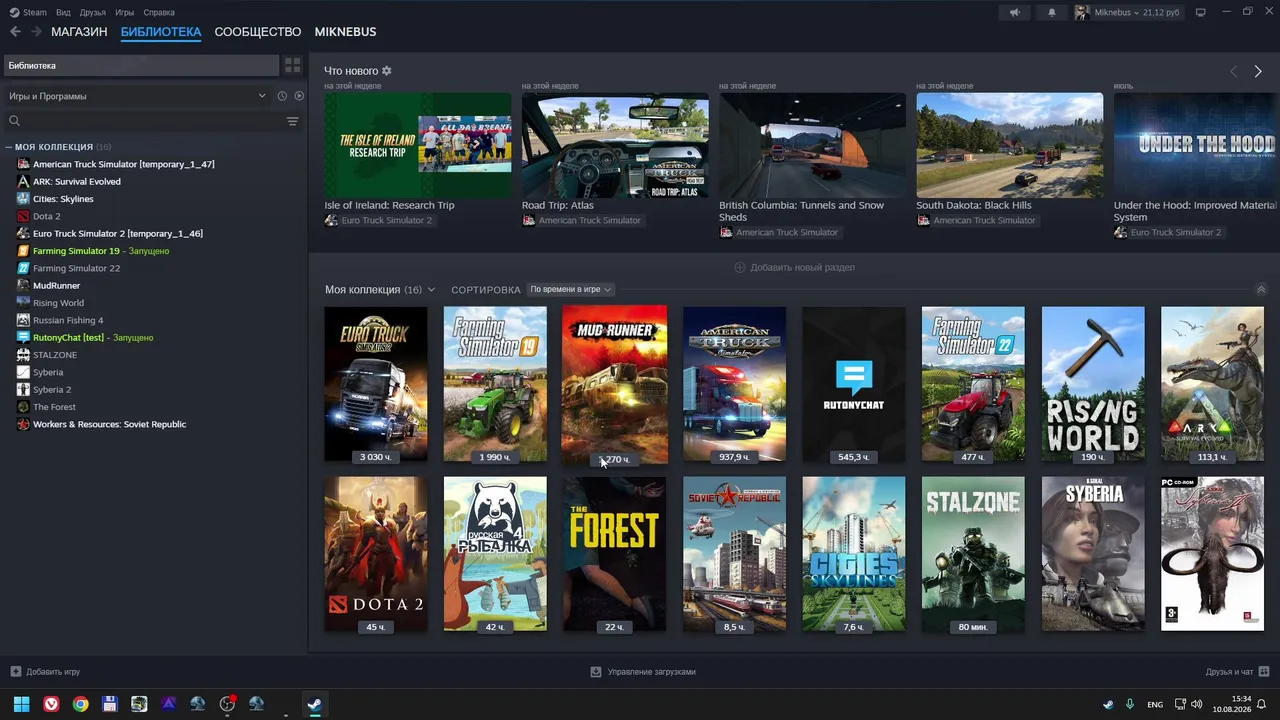Toggle the collections grid view button
1280x720 pixels.
(x=293, y=65)
